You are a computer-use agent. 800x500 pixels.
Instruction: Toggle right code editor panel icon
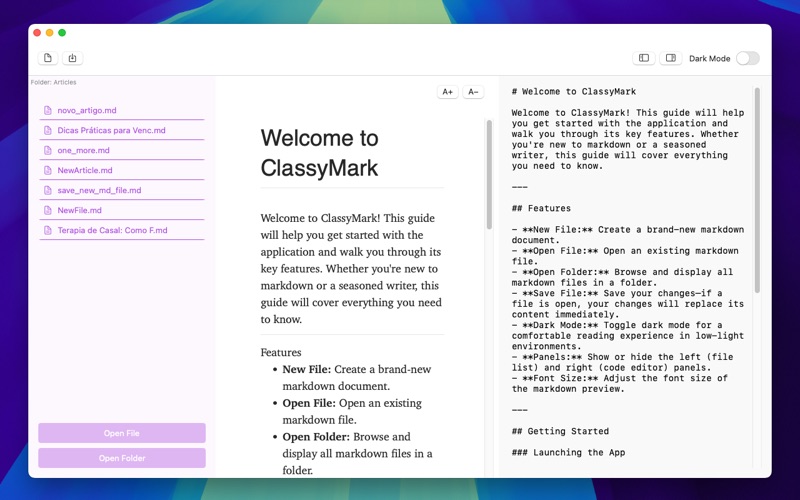(670, 58)
